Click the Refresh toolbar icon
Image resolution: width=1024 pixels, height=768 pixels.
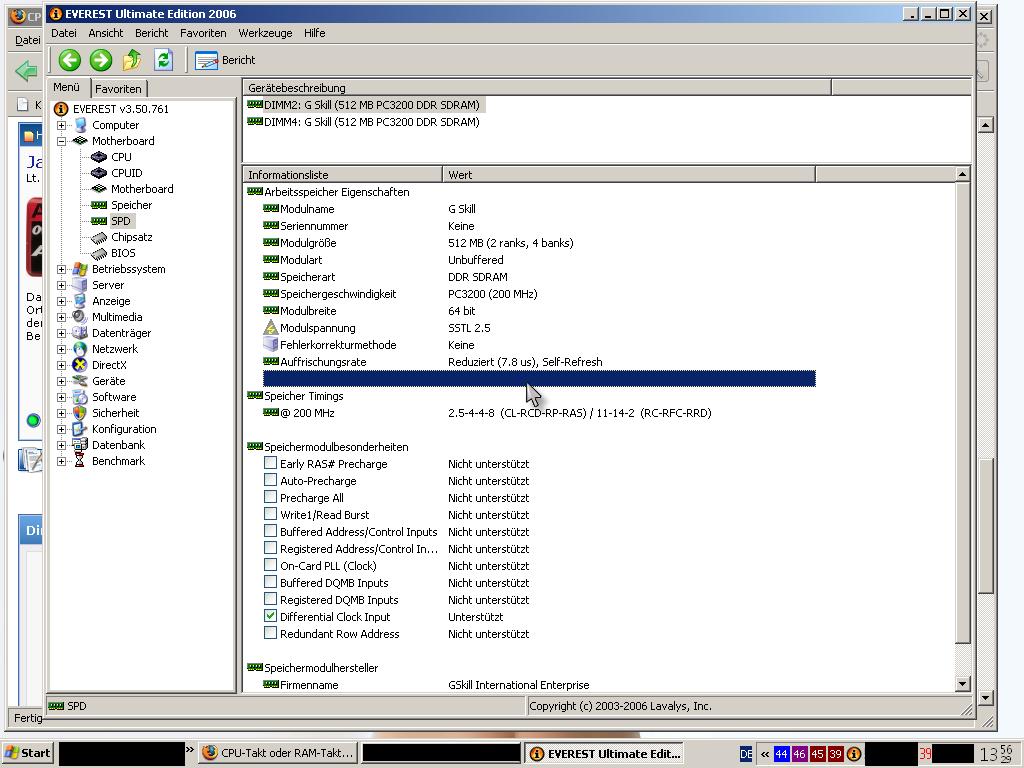tap(163, 60)
